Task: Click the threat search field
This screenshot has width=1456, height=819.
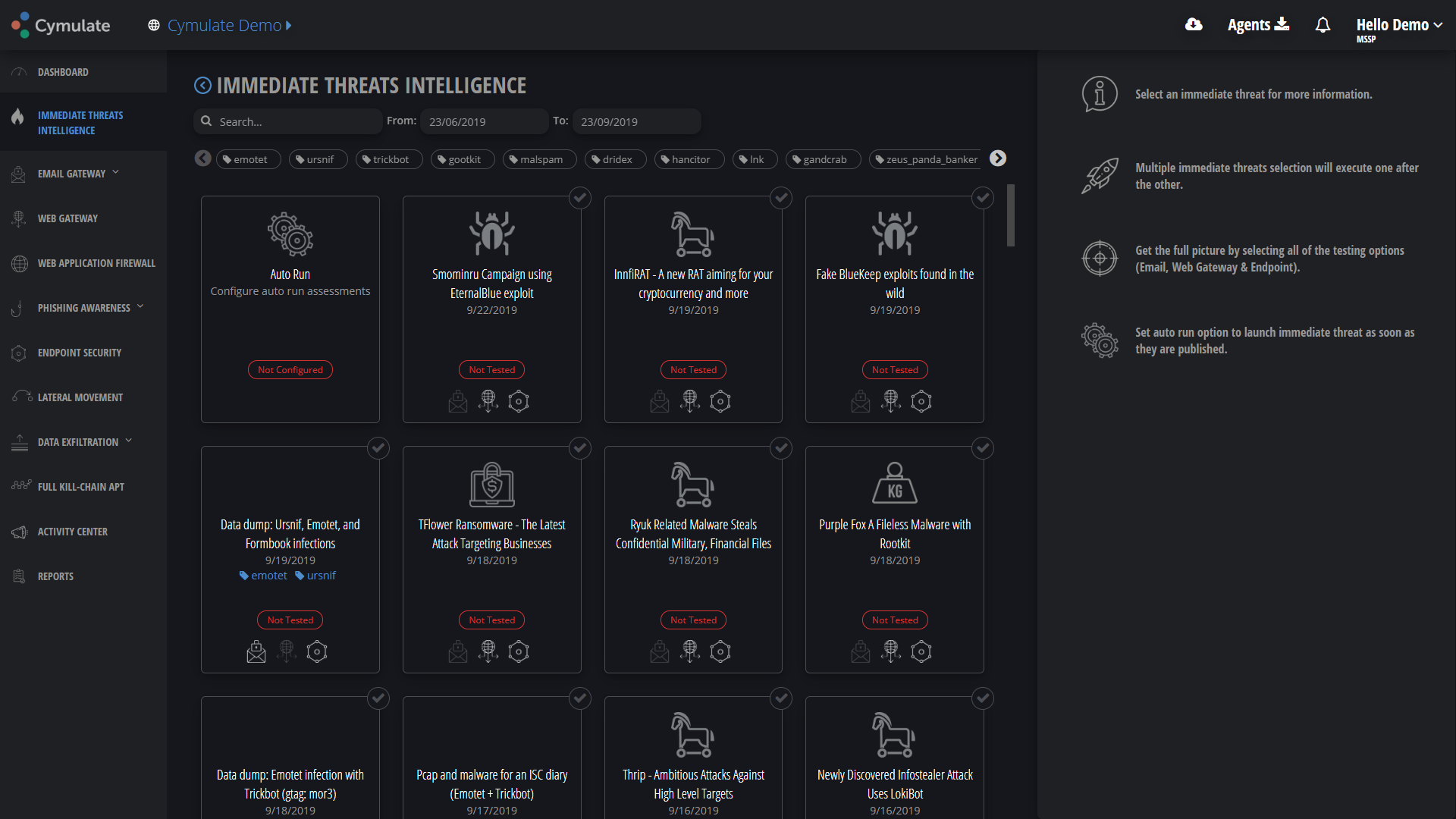Action: [288, 121]
